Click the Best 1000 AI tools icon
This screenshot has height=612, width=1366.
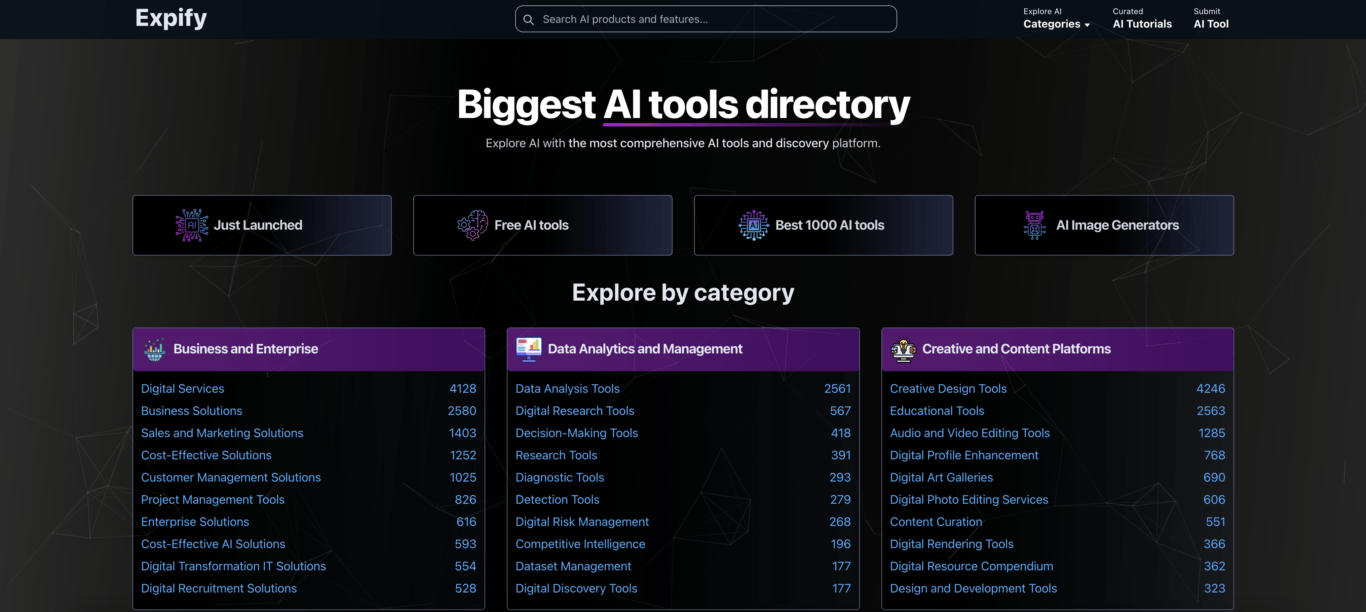point(754,225)
